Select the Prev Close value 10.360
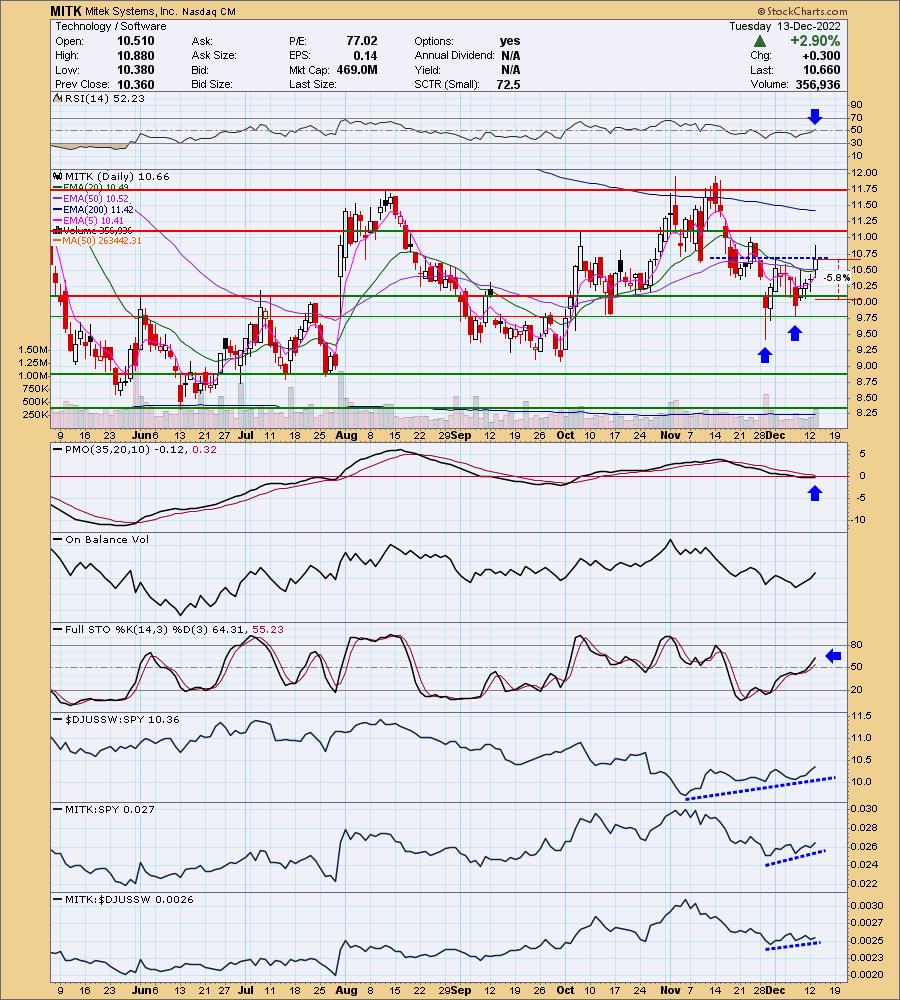Image resolution: width=900 pixels, height=1000 pixels. (x=135, y=84)
